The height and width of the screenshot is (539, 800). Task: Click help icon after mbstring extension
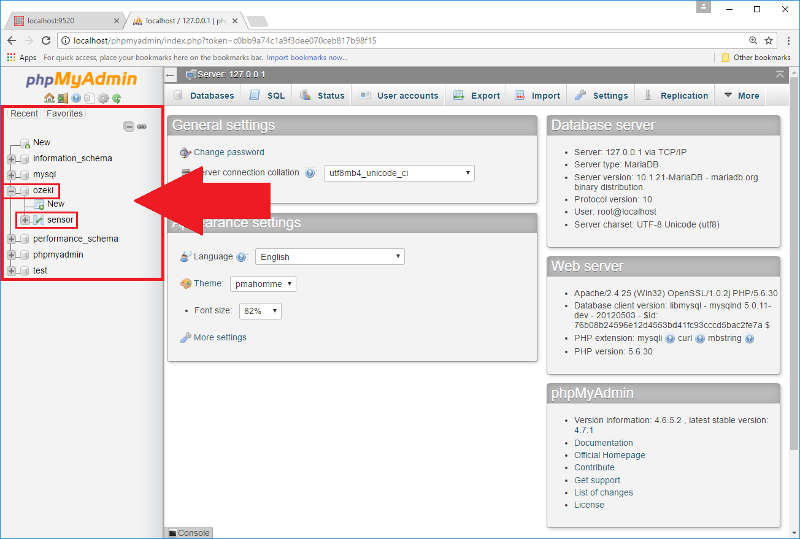tap(749, 338)
